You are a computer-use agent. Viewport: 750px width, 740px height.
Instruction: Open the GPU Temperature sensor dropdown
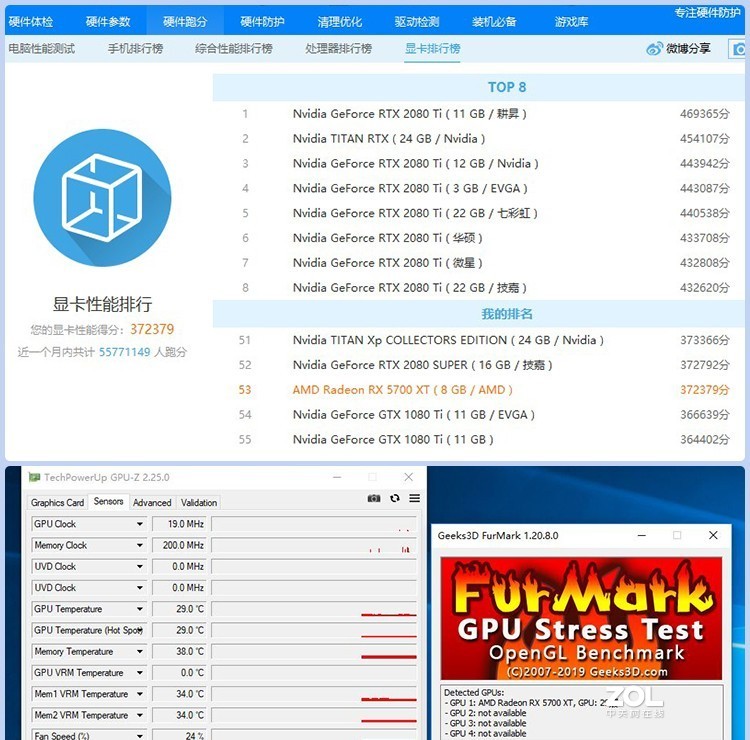point(140,609)
